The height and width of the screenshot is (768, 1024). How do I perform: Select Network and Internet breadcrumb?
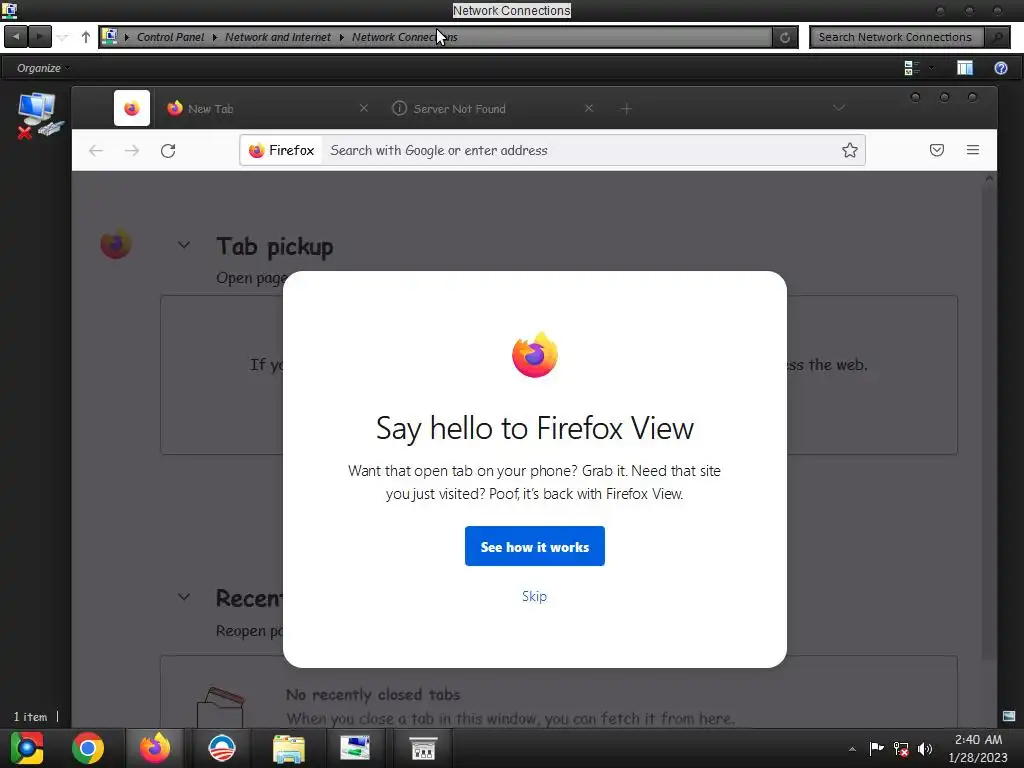click(x=278, y=37)
